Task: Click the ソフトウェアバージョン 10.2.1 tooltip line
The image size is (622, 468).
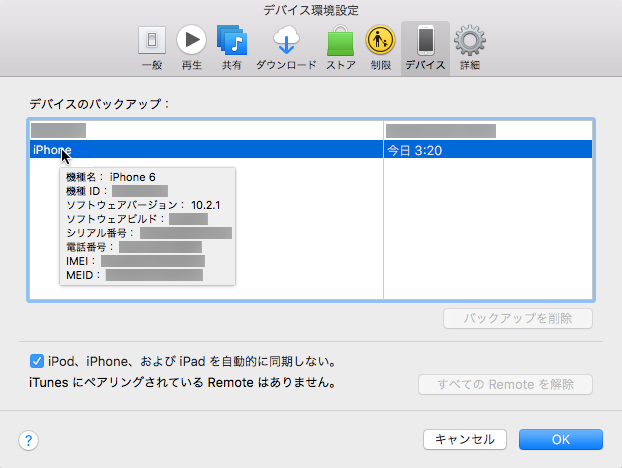Action: tap(143, 205)
